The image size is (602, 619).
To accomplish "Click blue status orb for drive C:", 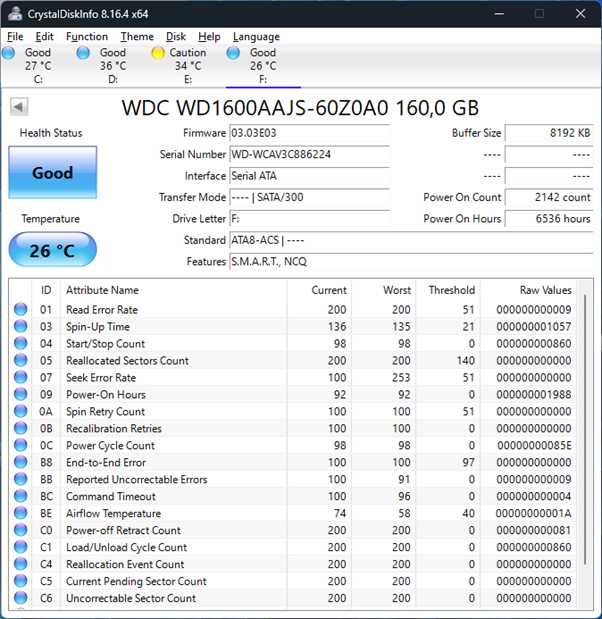I will tap(9, 53).
